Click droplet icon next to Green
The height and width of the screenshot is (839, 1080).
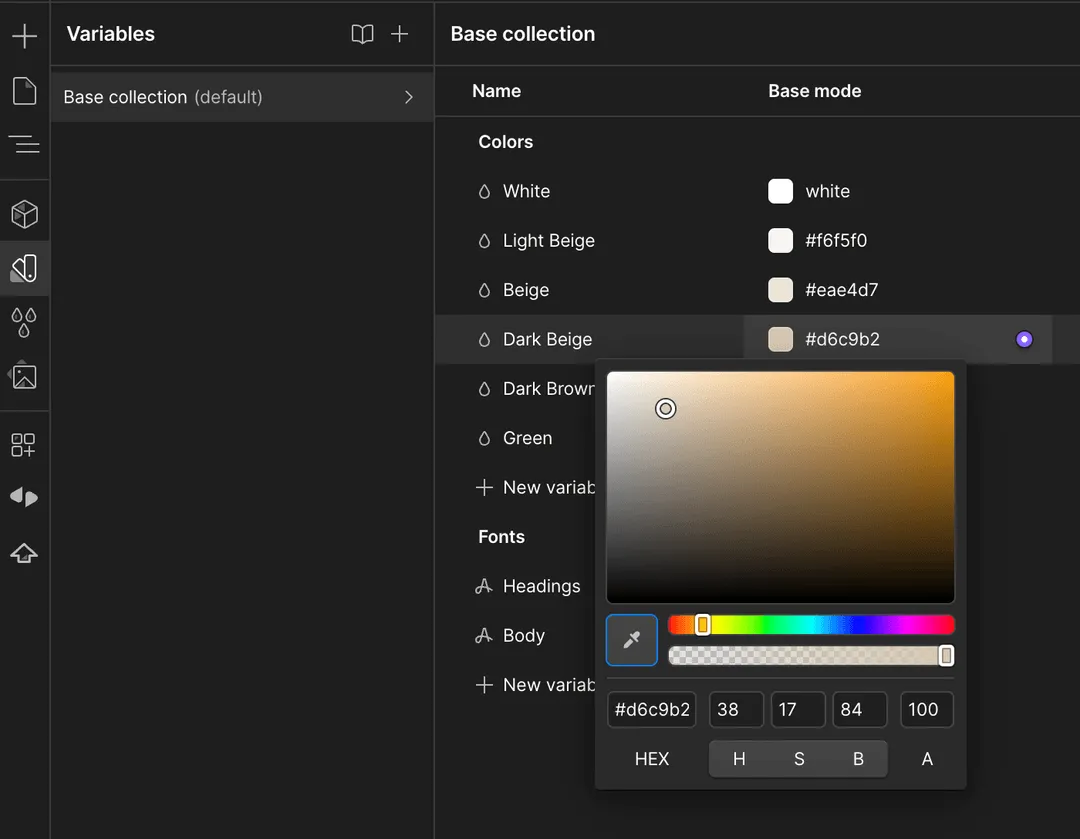coord(484,439)
